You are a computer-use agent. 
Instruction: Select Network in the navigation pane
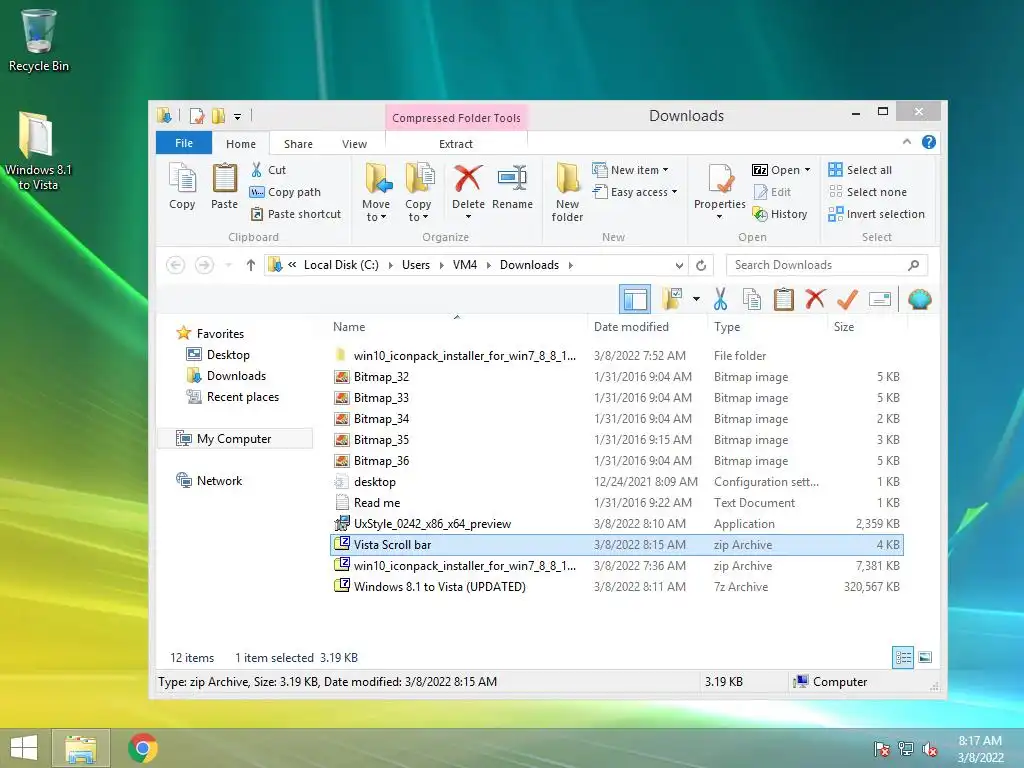[209, 481]
